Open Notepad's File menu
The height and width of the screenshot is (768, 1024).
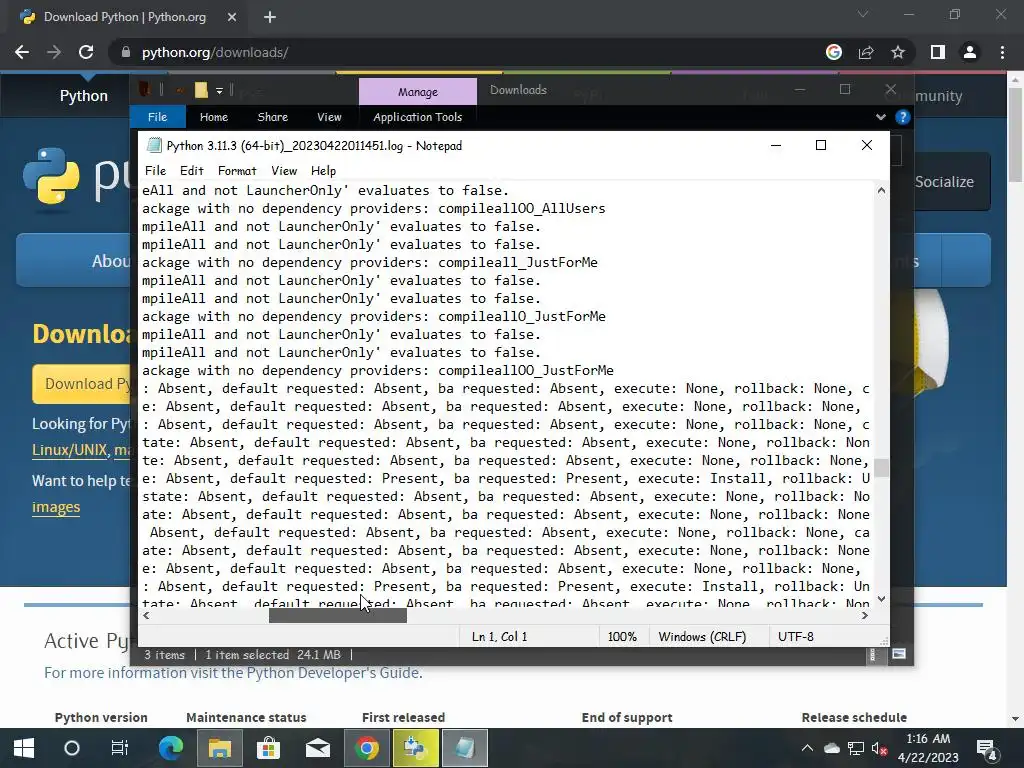pos(155,170)
